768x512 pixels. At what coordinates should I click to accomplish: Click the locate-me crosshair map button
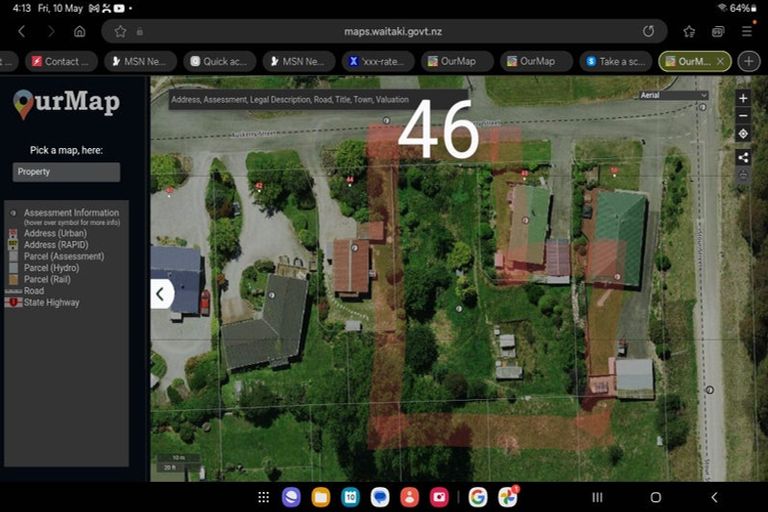click(742, 134)
